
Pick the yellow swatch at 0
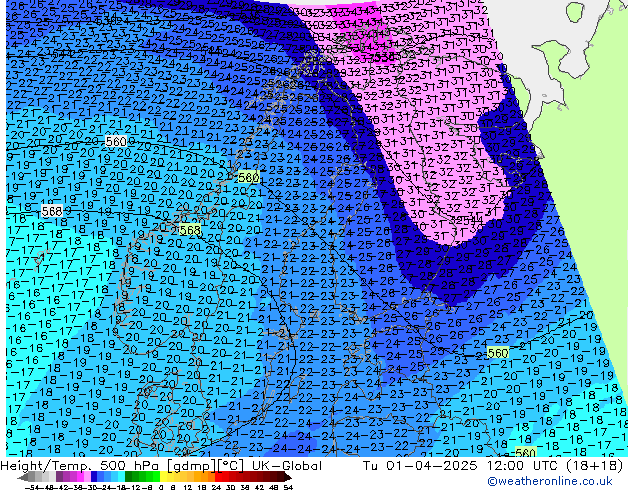click(163, 476)
